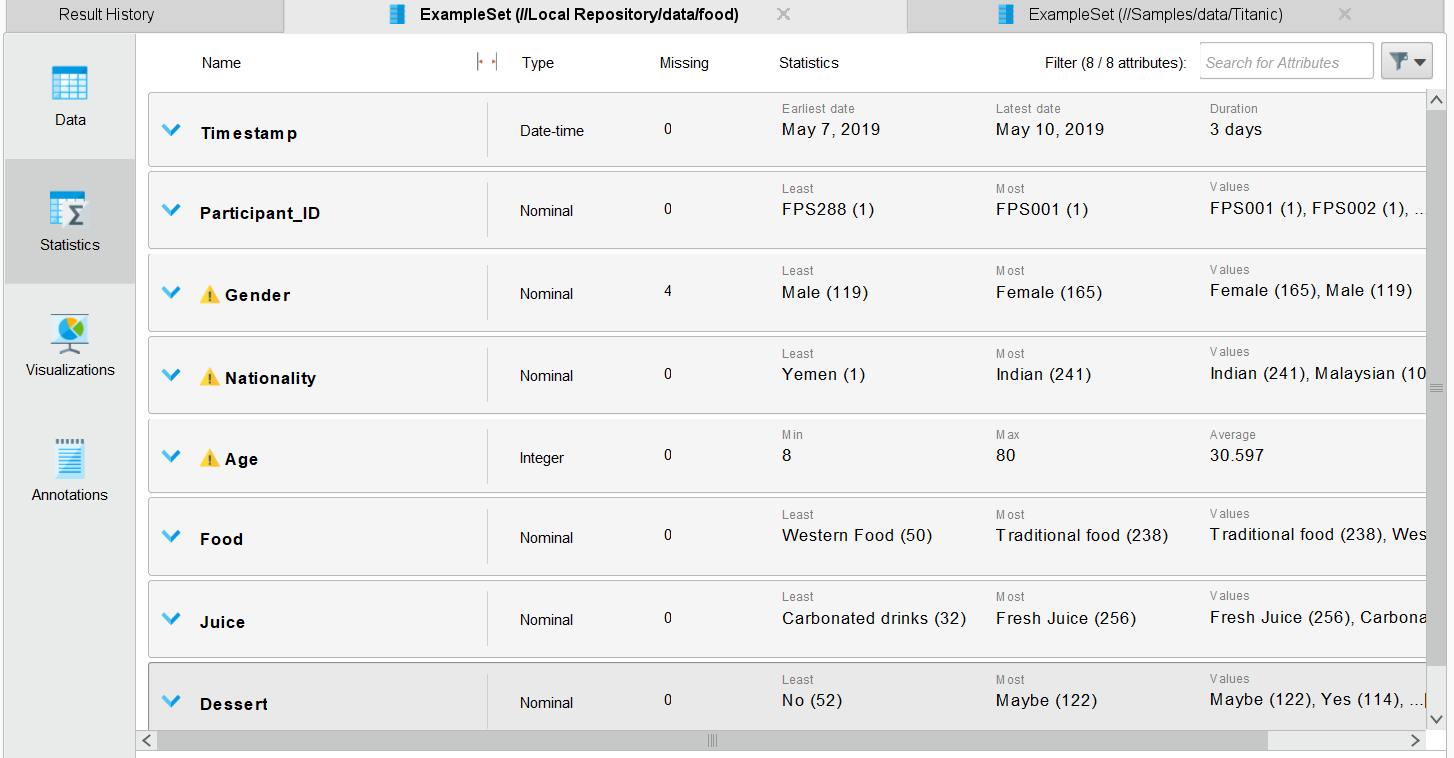This screenshot has width=1454, height=758.
Task: Open the attribute filter funnel dropdown
Action: click(x=1406, y=61)
